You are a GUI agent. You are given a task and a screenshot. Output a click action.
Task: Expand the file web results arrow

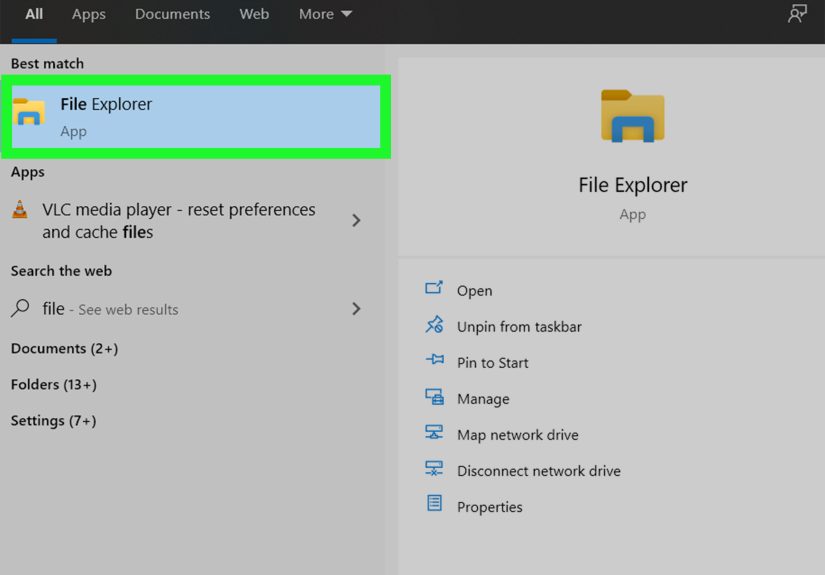[356, 309]
